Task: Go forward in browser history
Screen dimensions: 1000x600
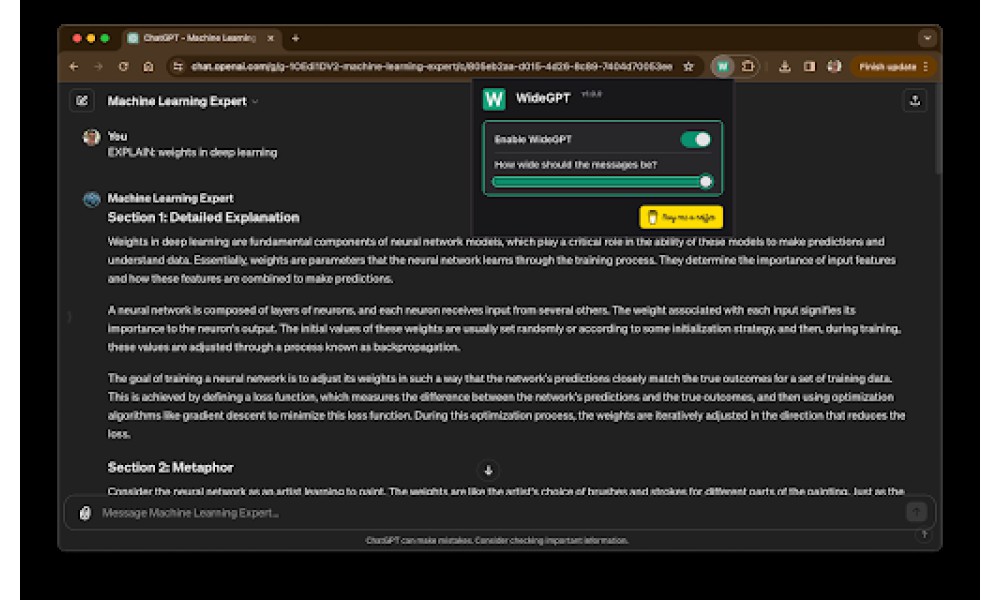Action: pyautogui.click(x=98, y=66)
